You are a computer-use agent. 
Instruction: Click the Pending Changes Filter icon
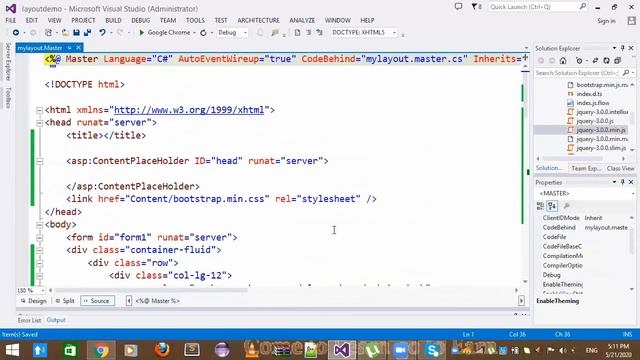[579, 60]
